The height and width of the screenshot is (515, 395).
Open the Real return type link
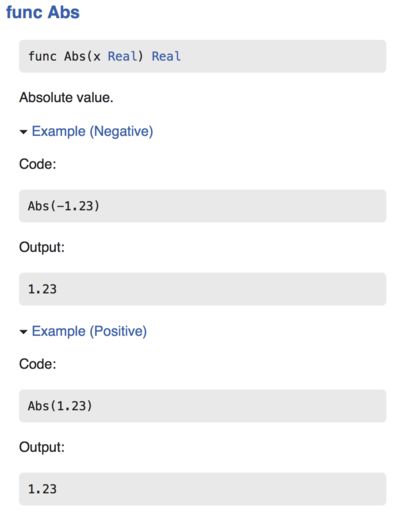tap(166, 56)
